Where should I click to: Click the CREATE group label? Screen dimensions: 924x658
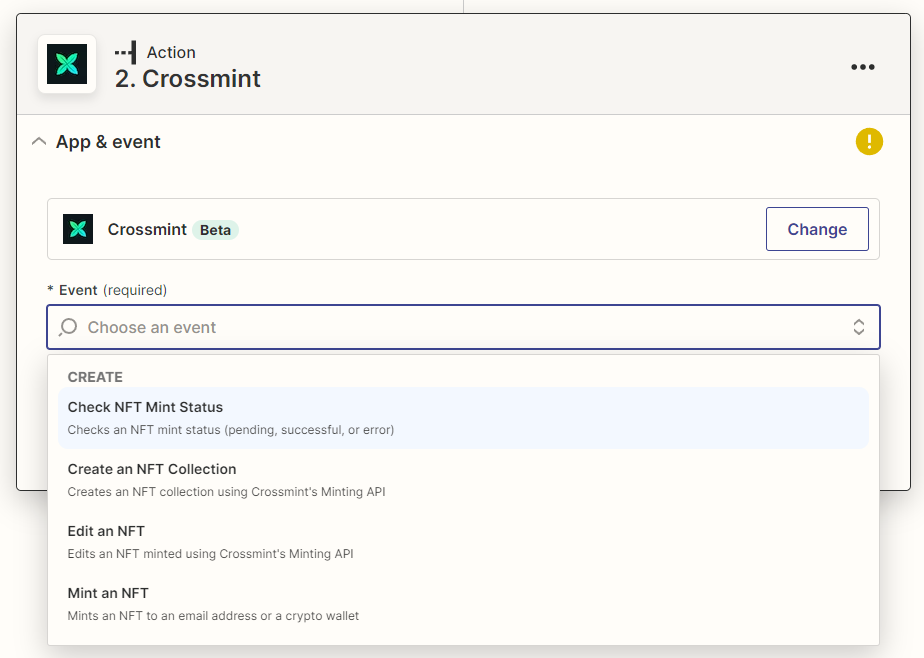pos(95,377)
